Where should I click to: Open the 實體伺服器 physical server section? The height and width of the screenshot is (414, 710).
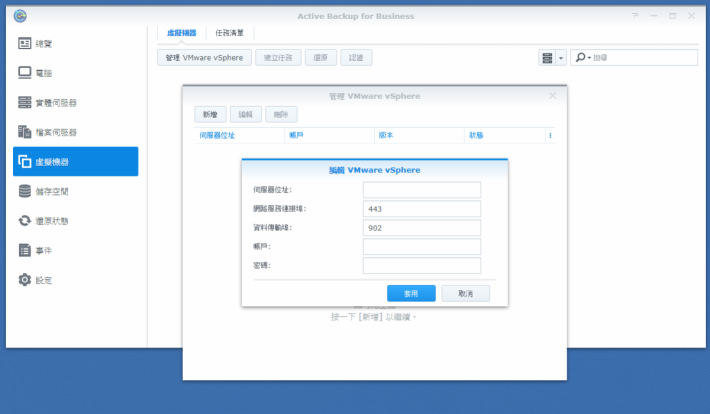pos(76,102)
